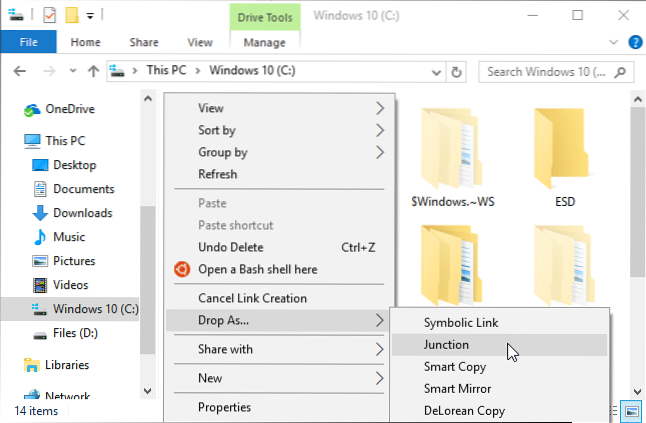Select Files (D:) drive in the navigation pane

point(65,333)
